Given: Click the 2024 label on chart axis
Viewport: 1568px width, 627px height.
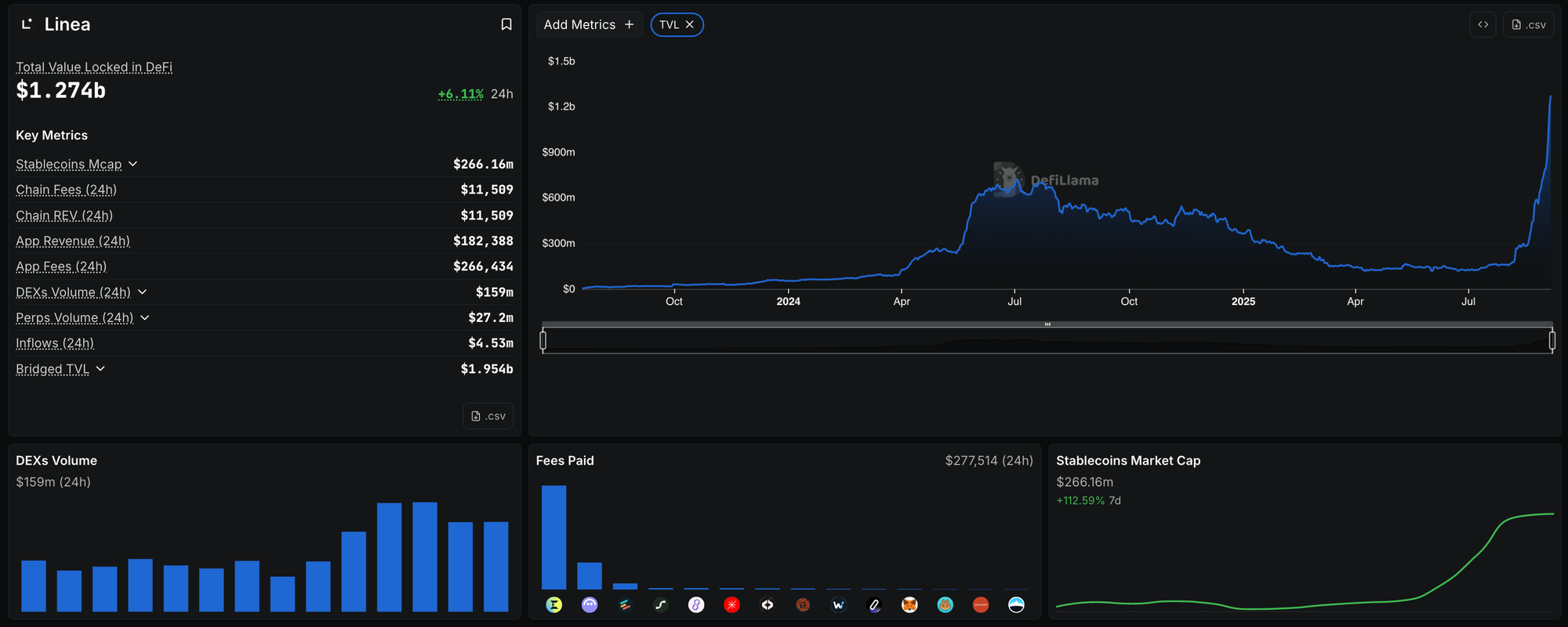Looking at the screenshot, I should [x=788, y=301].
